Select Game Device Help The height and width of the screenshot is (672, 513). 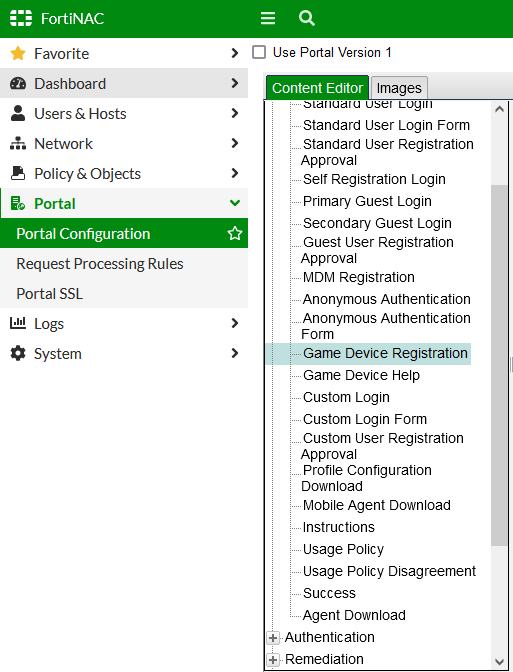[x=361, y=375]
